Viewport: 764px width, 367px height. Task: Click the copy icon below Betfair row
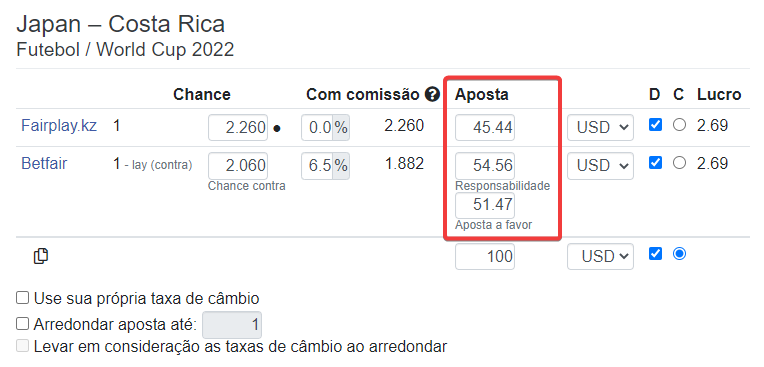(41, 256)
